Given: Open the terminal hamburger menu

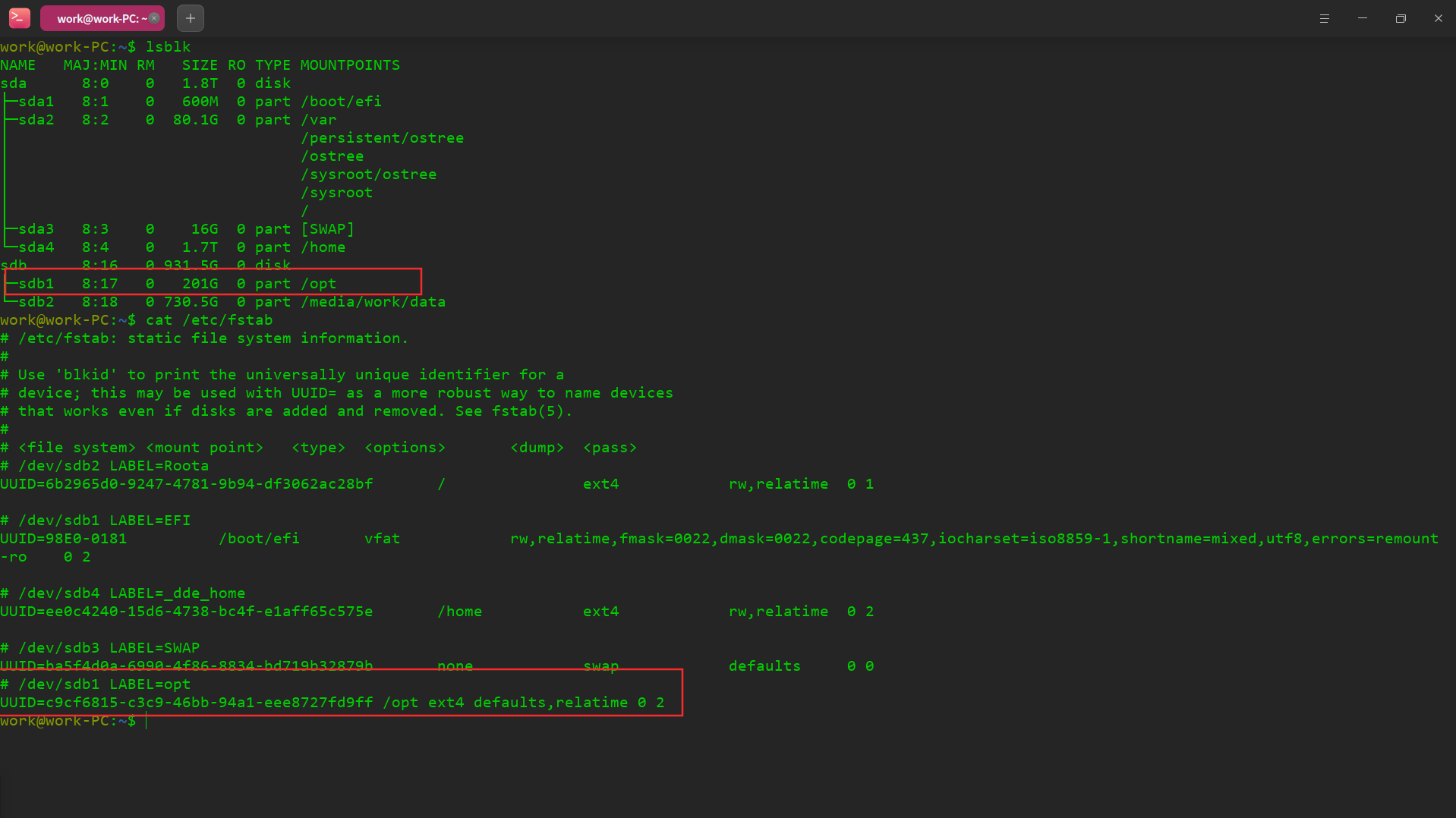Looking at the screenshot, I should [1324, 18].
